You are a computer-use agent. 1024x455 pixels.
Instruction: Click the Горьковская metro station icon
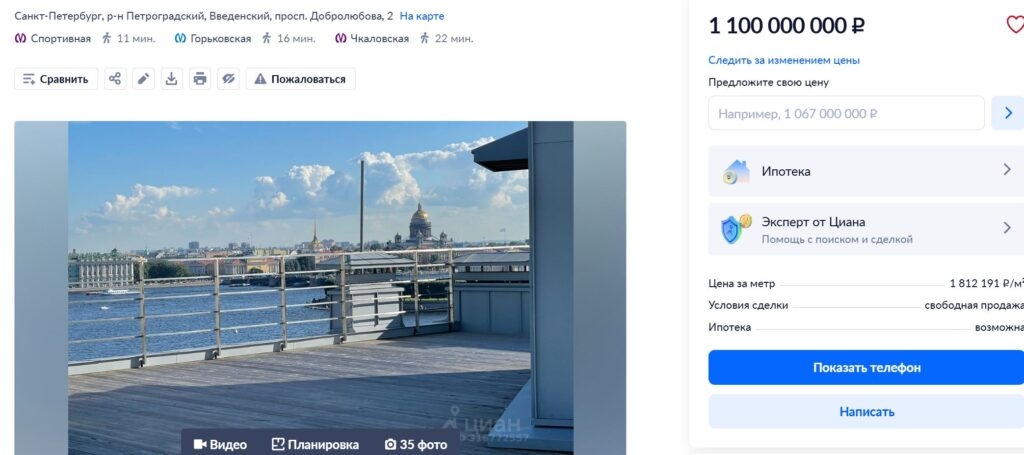180,39
